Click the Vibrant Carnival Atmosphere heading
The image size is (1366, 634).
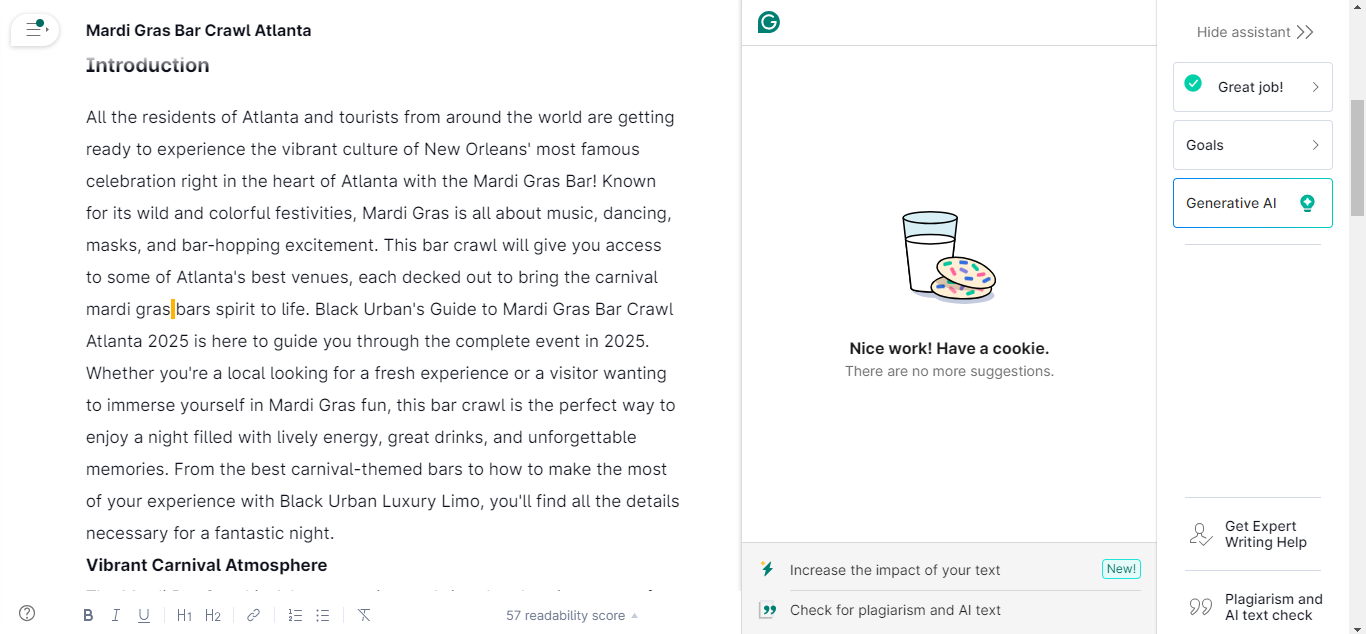(x=206, y=565)
